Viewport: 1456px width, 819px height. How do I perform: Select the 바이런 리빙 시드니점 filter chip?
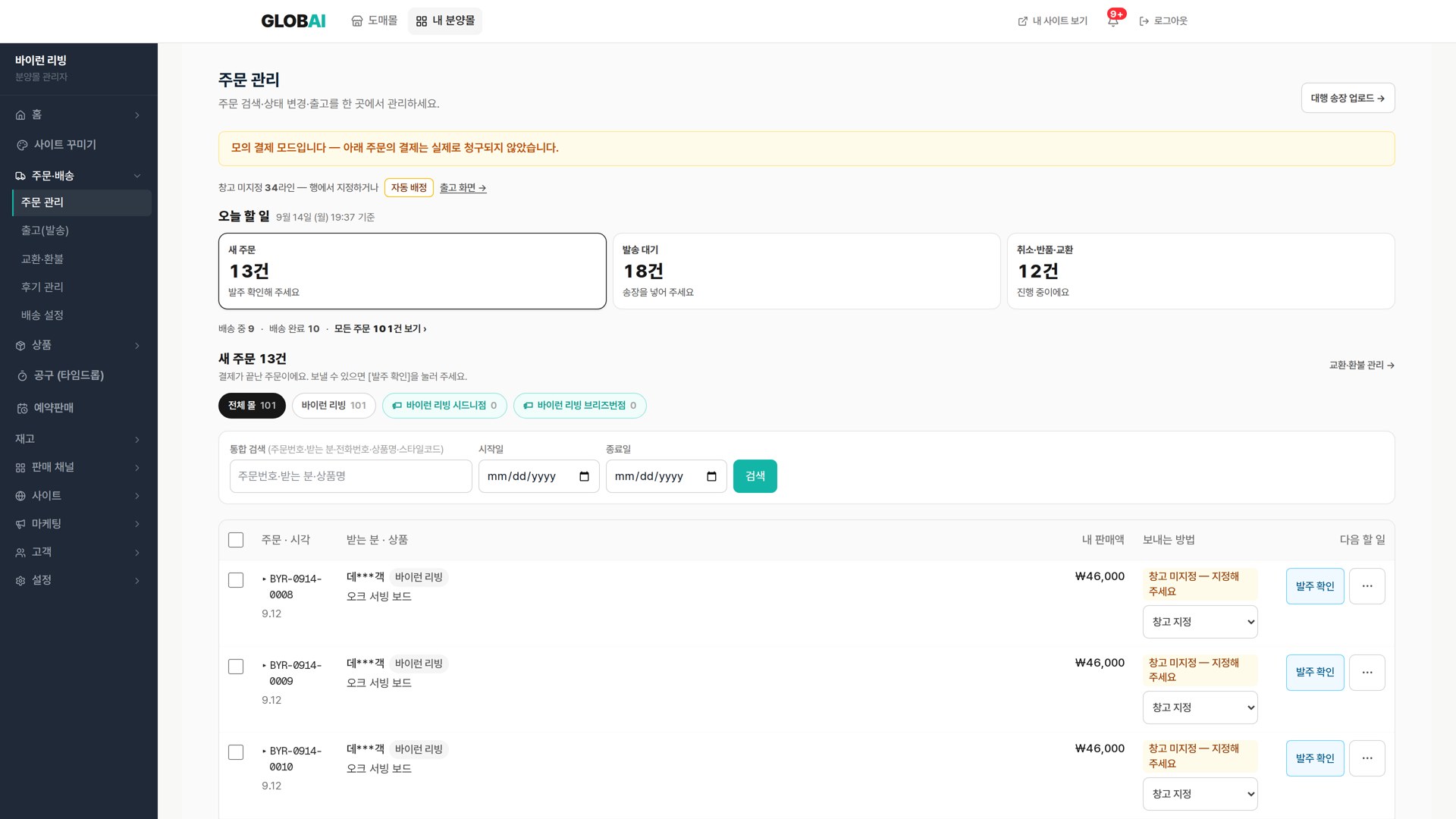(444, 406)
